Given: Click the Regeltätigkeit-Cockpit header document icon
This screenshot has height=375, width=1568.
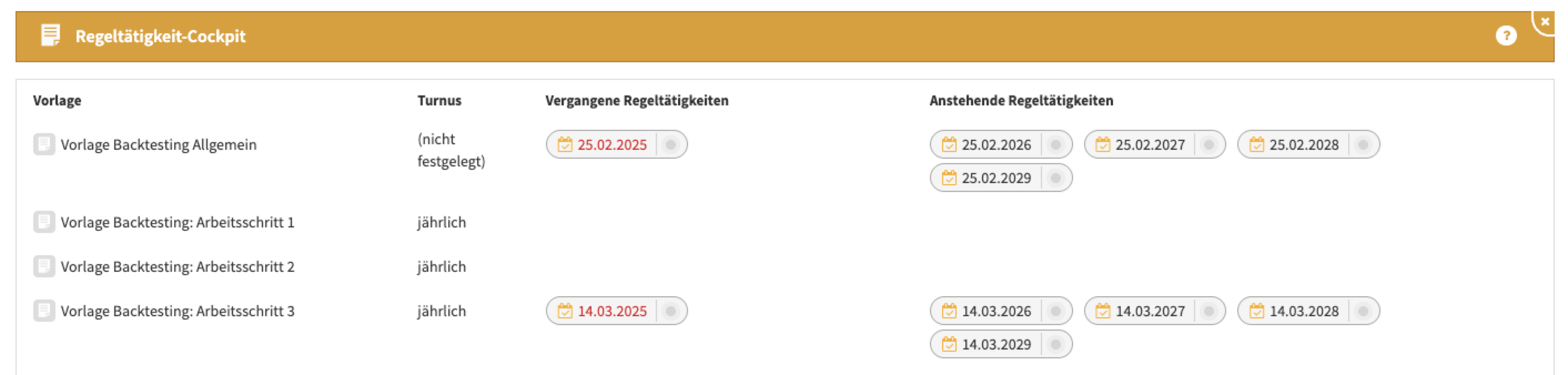Looking at the screenshot, I should pyautogui.click(x=50, y=36).
